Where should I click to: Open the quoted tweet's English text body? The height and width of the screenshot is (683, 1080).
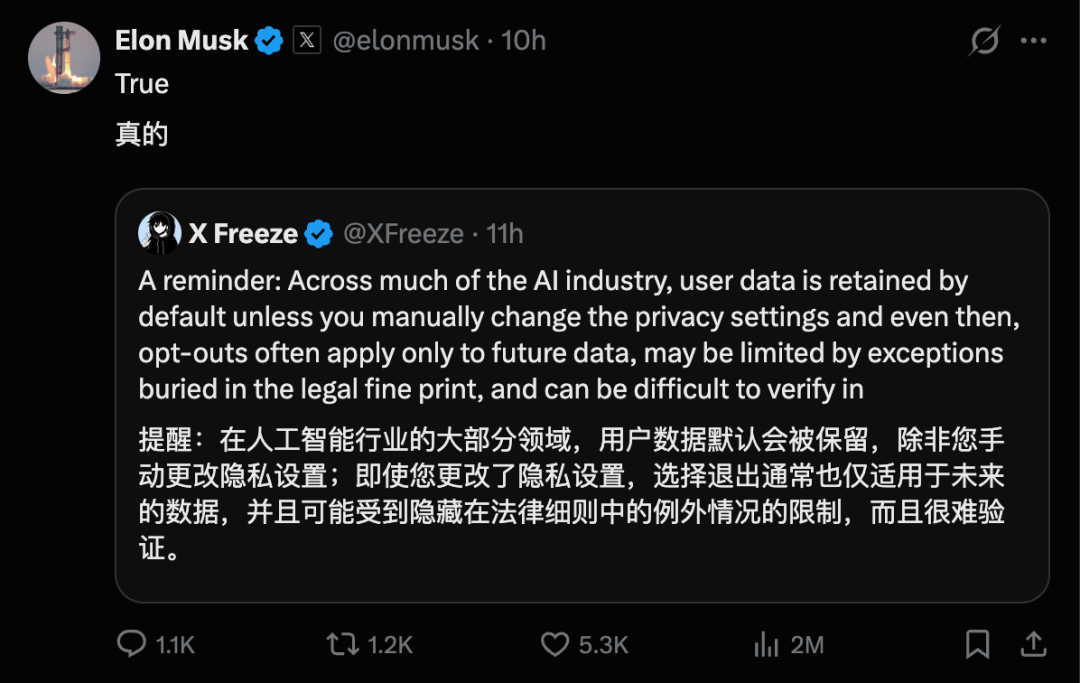coord(579,335)
